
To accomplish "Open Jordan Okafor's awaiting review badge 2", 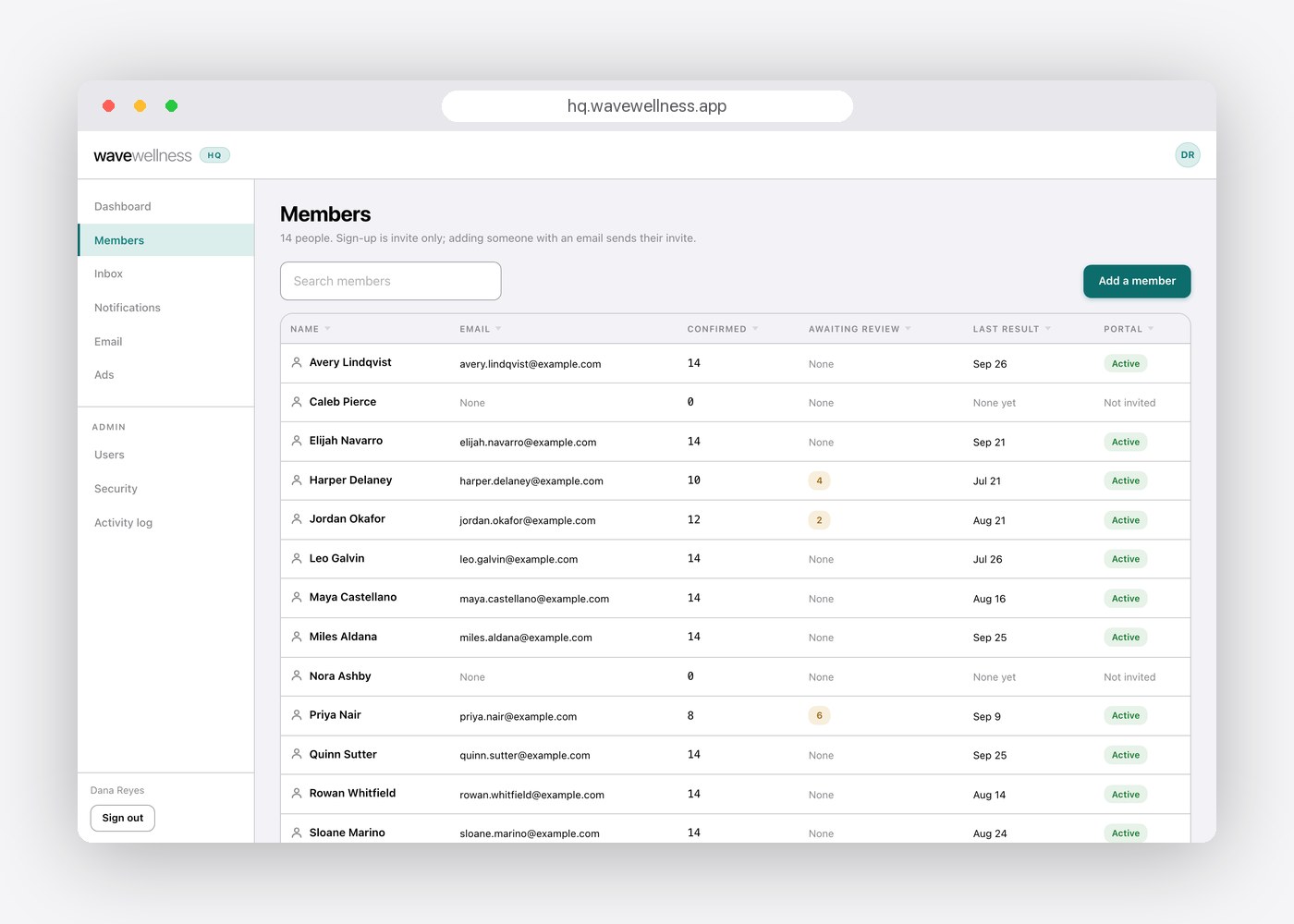I will tap(819, 520).
